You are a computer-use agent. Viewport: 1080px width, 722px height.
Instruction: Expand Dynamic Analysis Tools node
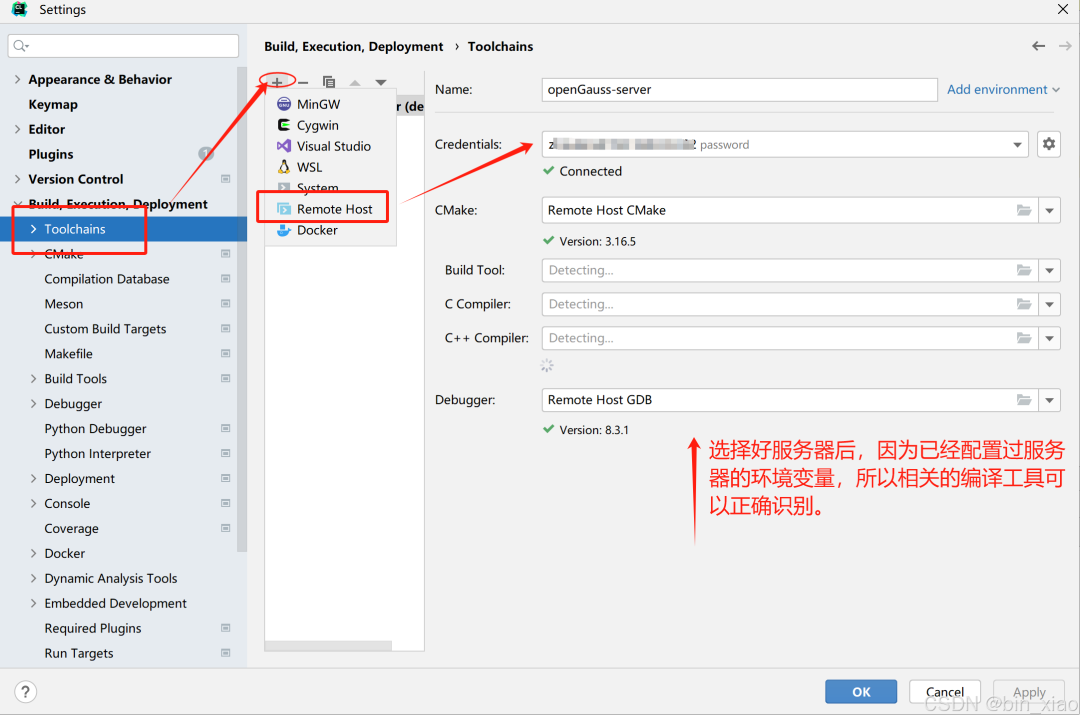33,579
